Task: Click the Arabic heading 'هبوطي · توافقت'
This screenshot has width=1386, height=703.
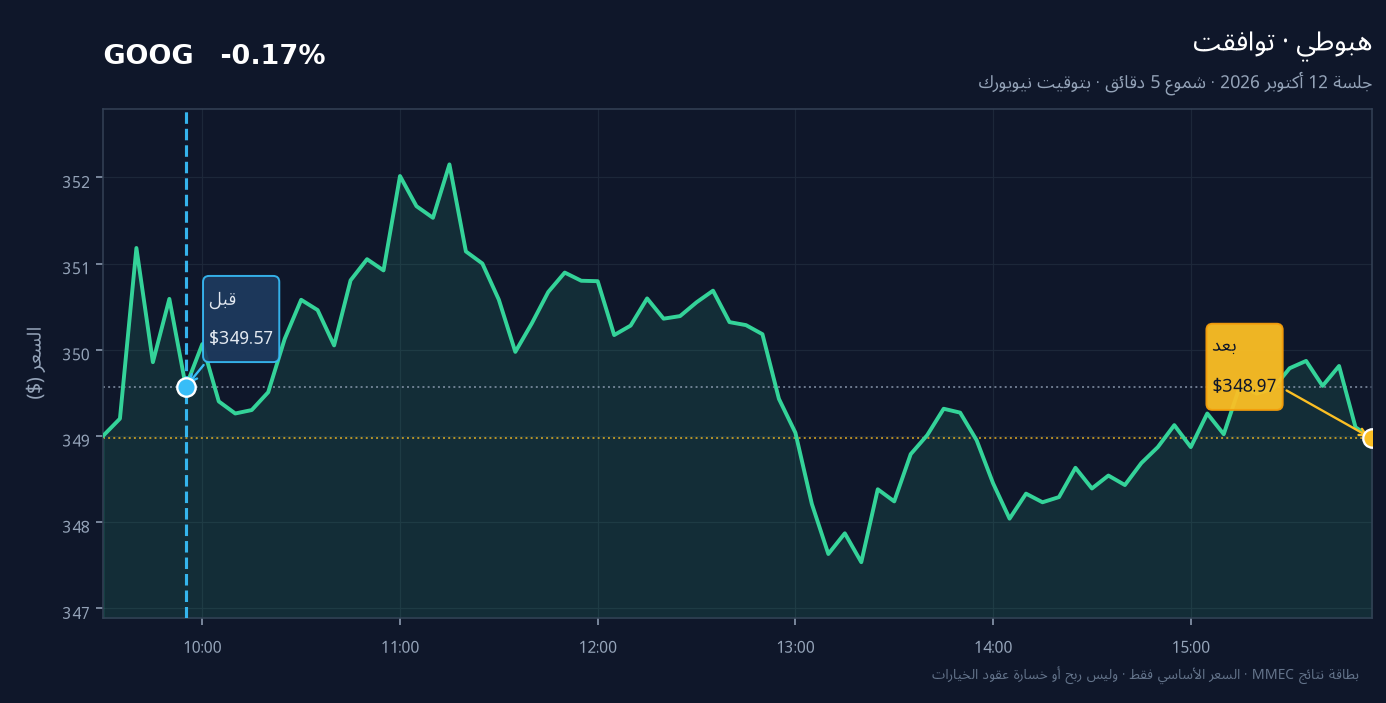Action: pyautogui.click(x=1282, y=42)
